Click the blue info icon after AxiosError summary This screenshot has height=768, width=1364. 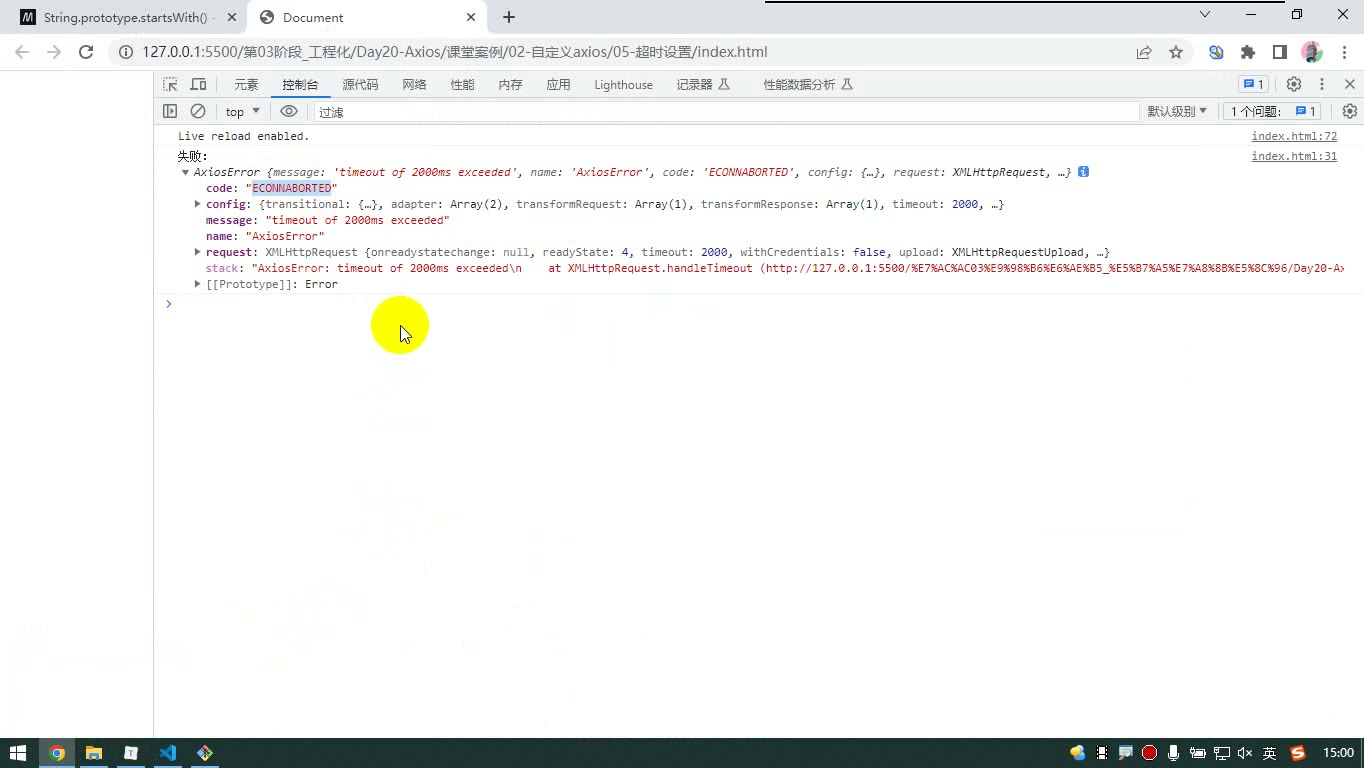(x=1083, y=172)
